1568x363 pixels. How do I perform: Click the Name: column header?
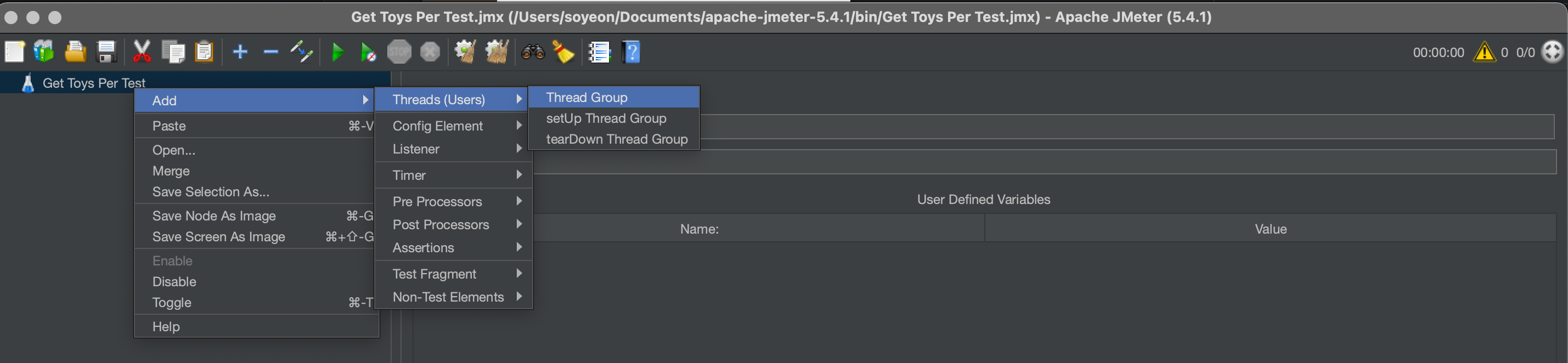[699, 229]
